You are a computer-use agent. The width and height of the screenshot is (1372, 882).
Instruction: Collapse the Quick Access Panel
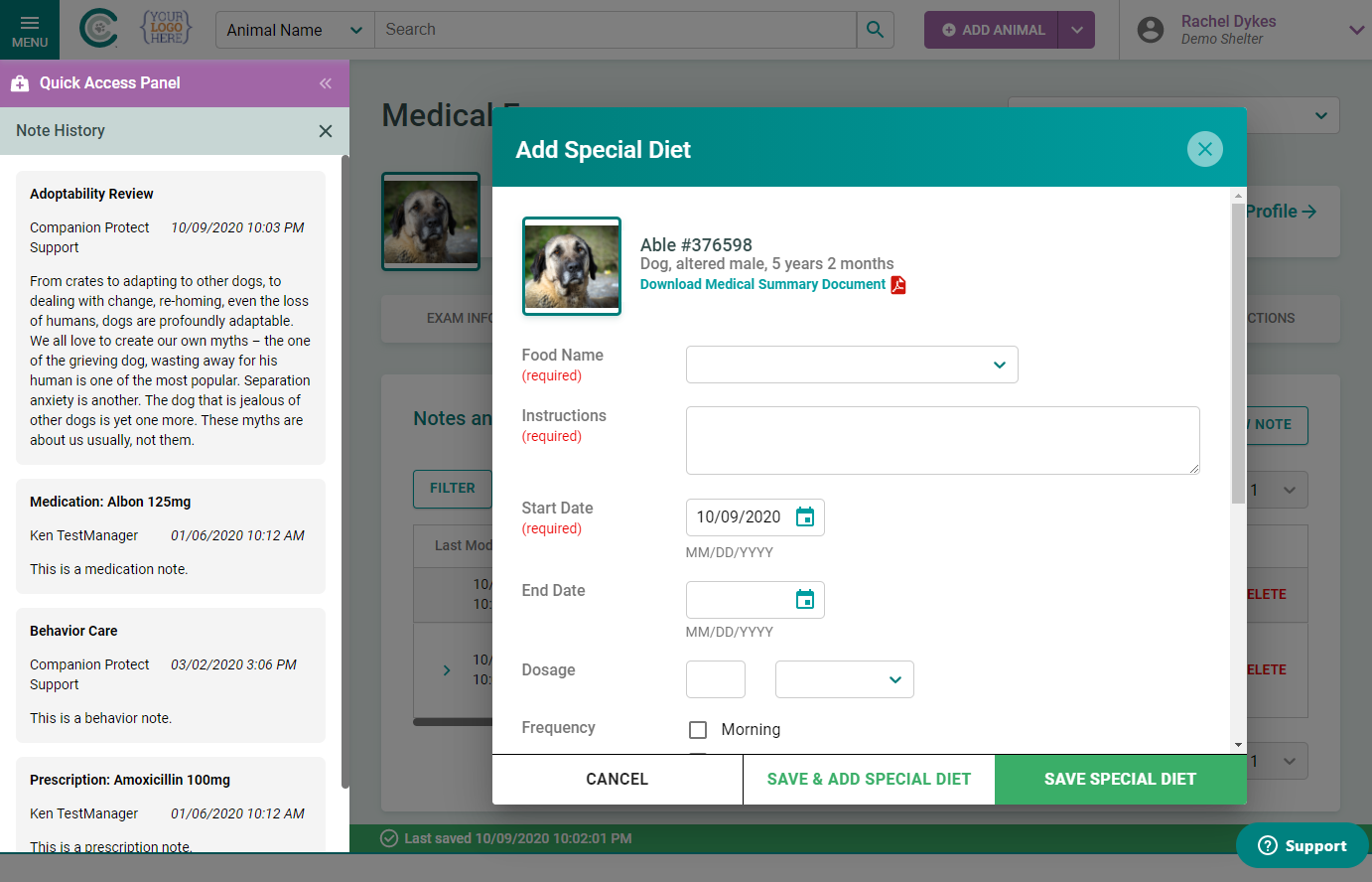click(x=325, y=83)
